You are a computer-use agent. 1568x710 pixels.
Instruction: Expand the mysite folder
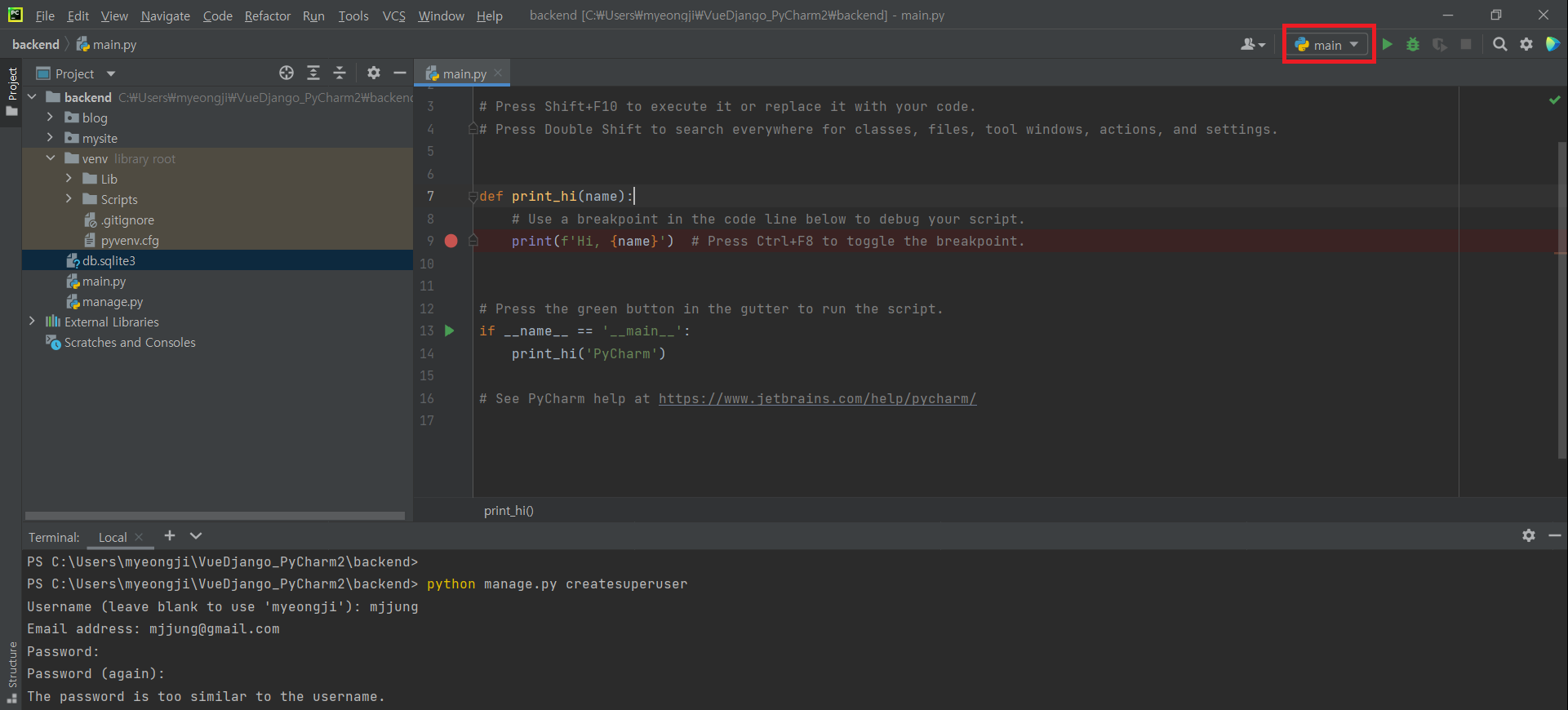(51, 138)
